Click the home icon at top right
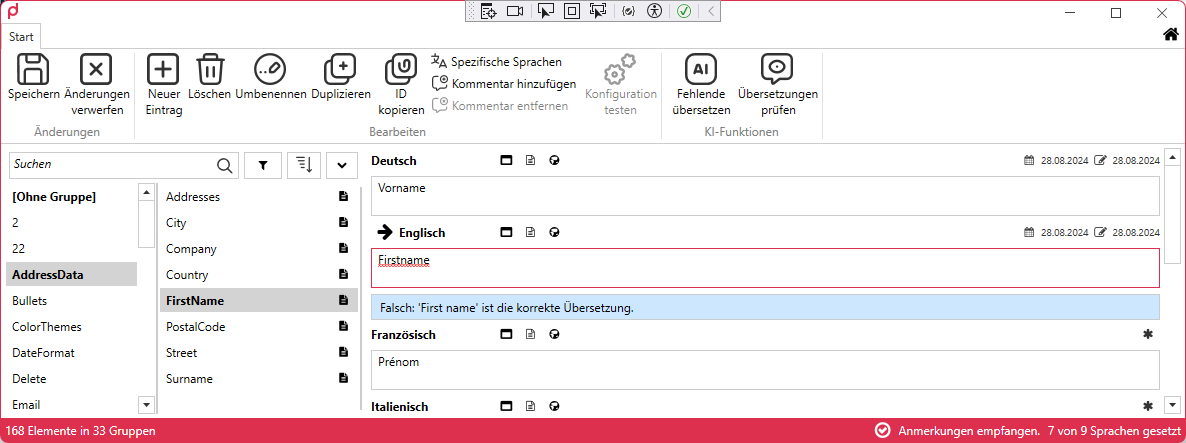This screenshot has height=443, width=1186. tap(1170, 34)
